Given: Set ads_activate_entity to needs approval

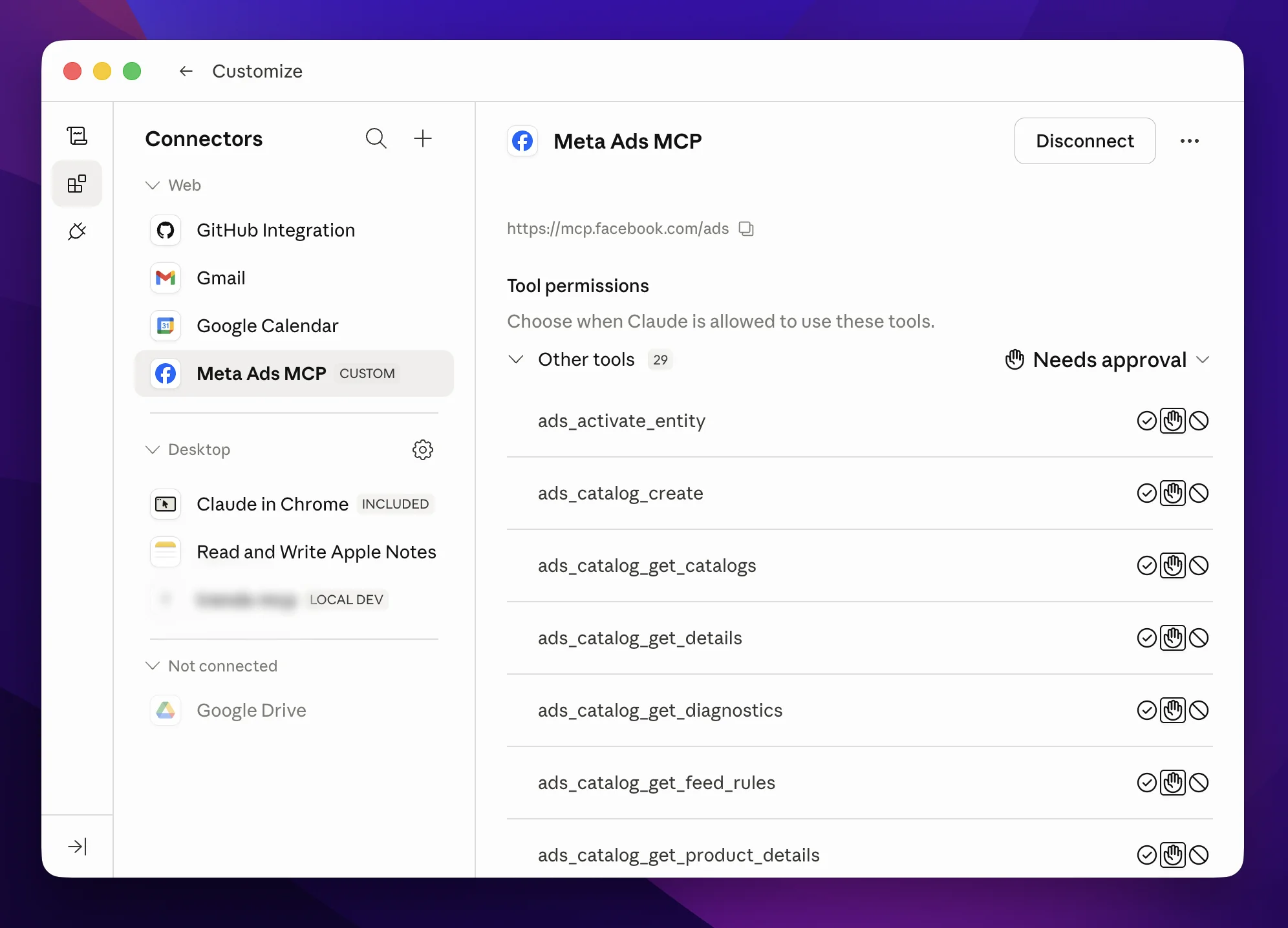Looking at the screenshot, I should [1173, 421].
